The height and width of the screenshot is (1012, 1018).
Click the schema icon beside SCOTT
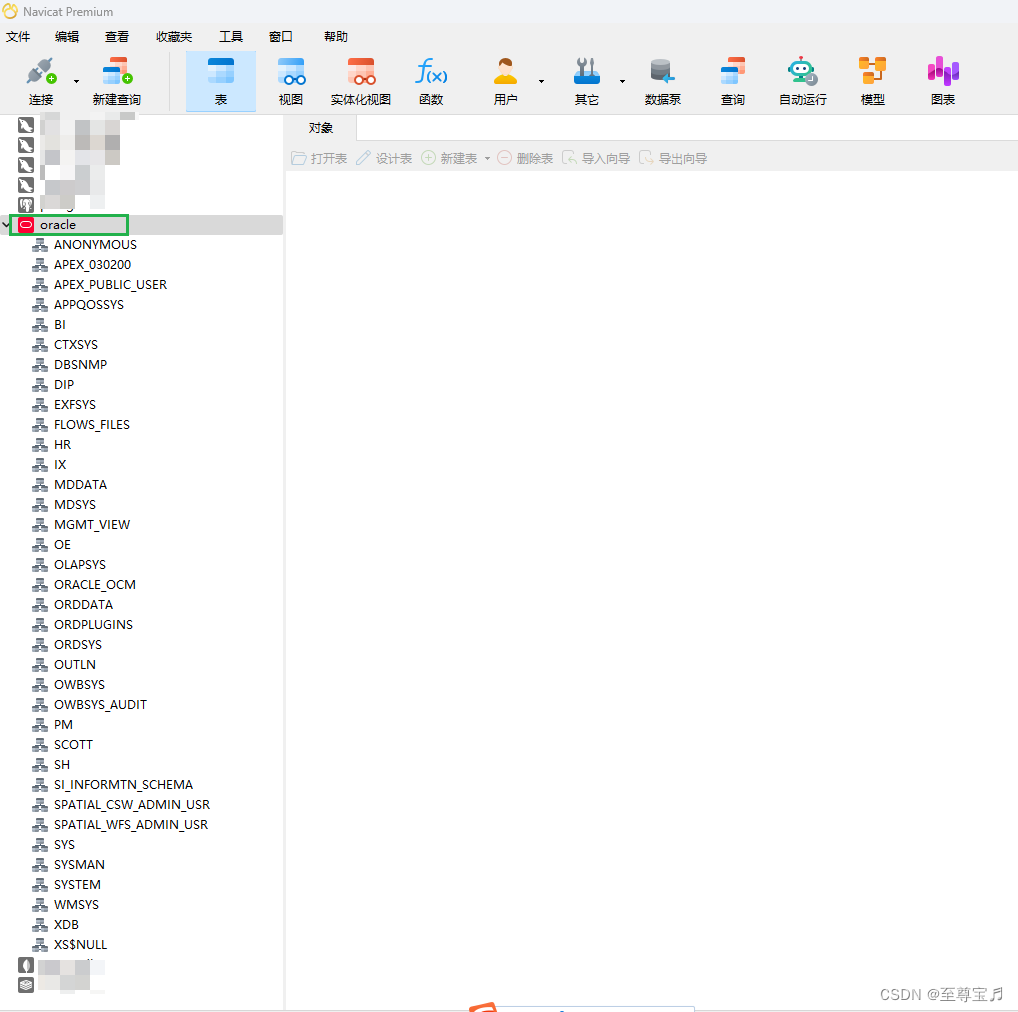[40, 745]
